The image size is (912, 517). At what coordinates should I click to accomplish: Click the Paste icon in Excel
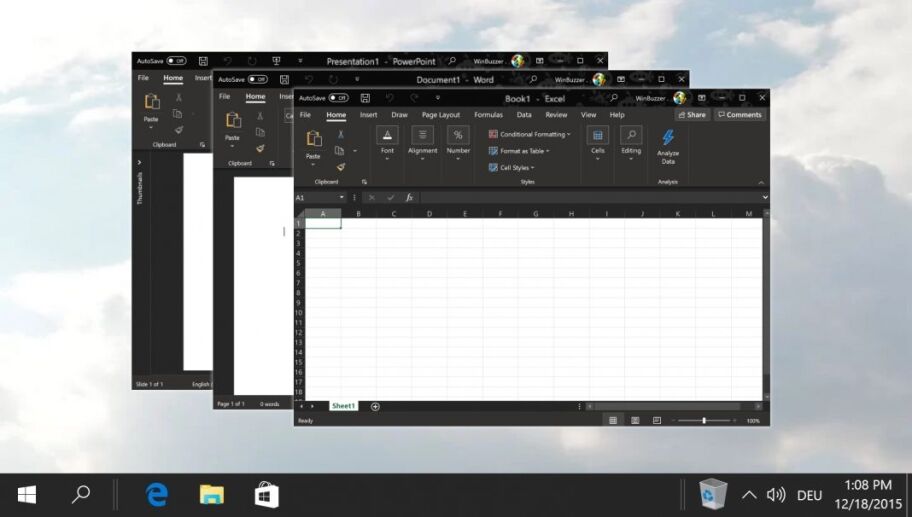pos(314,138)
